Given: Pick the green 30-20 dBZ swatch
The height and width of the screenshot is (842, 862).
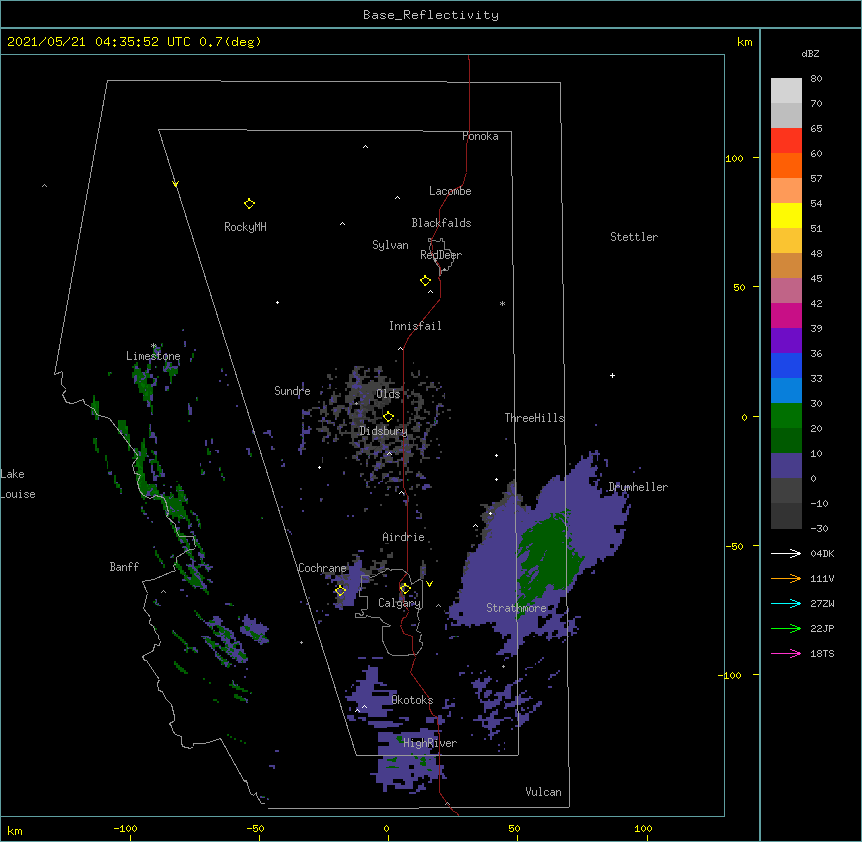Looking at the screenshot, I should [x=786, y=416].
